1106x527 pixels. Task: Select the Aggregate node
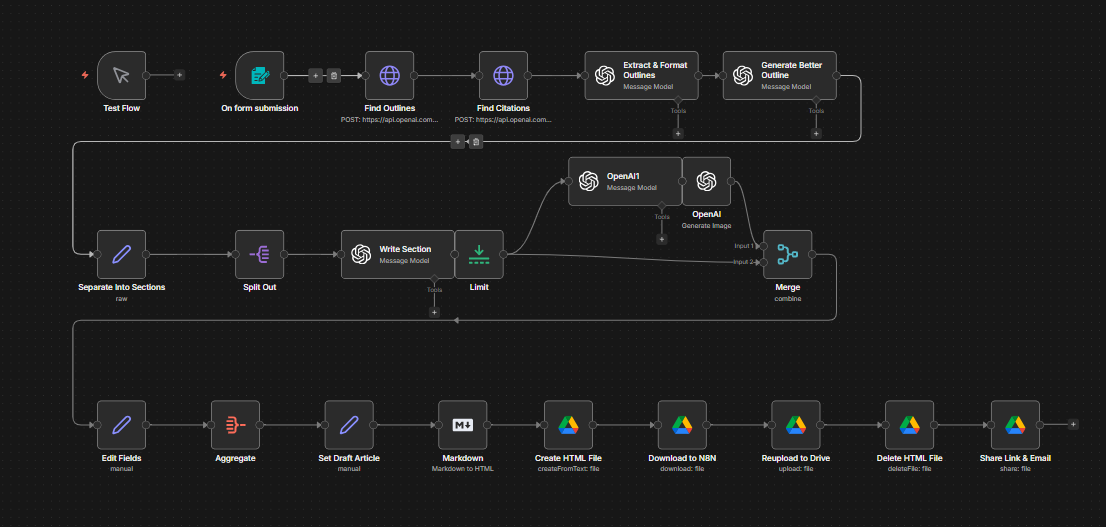[x=235, y=425]
